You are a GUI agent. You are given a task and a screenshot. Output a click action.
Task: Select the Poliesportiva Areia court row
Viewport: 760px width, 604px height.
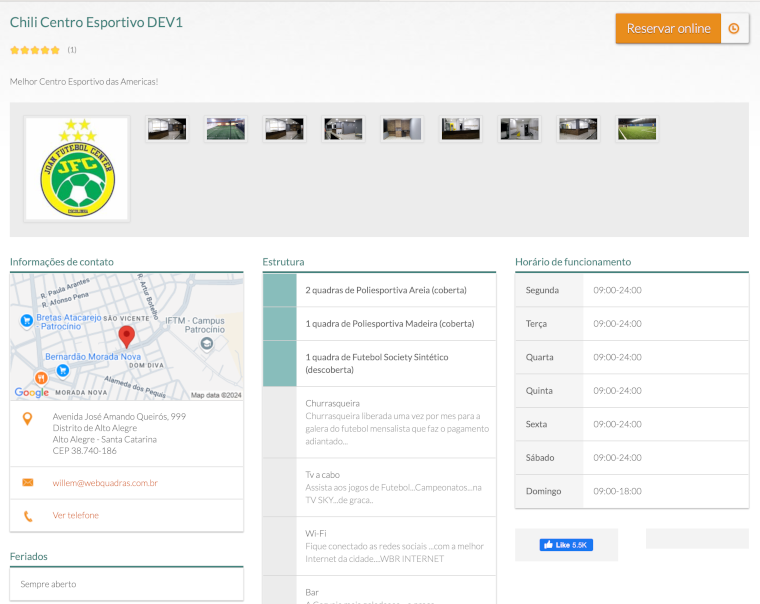point(385,290)
